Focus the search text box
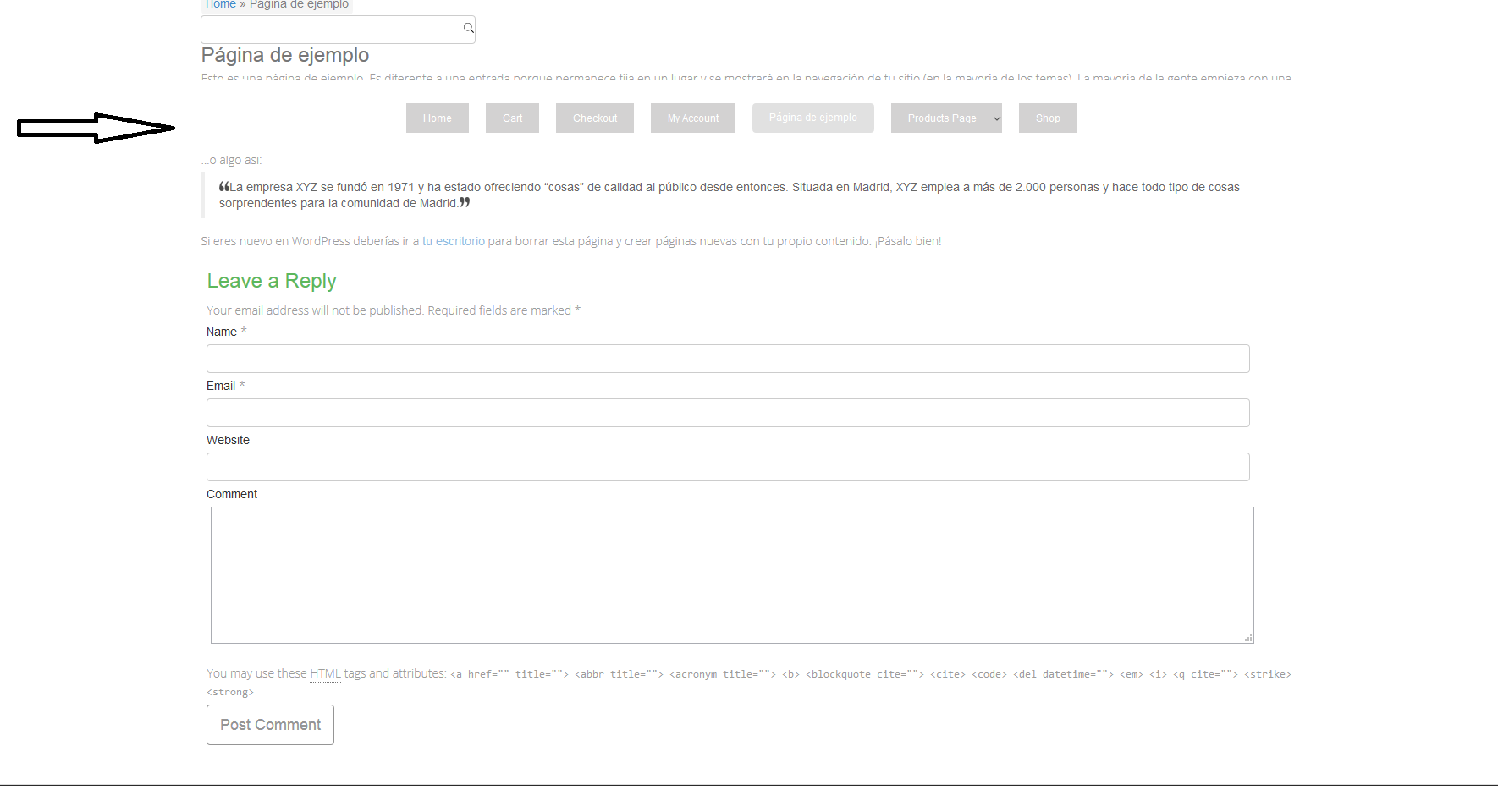 pyautogui.click(x=330, y=30)
